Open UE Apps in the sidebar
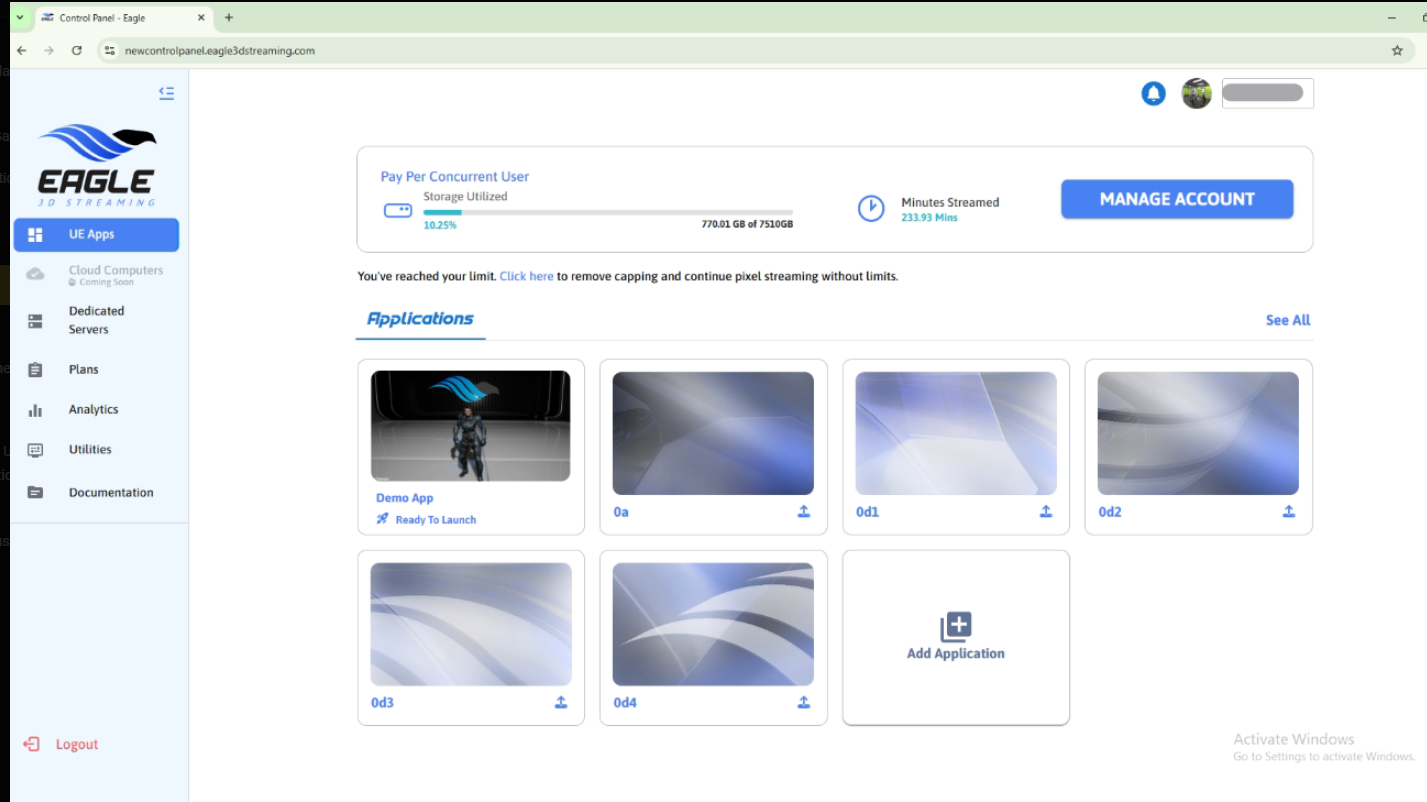The height and width of the screenshot is (802, 1427). tap(96, 235)
